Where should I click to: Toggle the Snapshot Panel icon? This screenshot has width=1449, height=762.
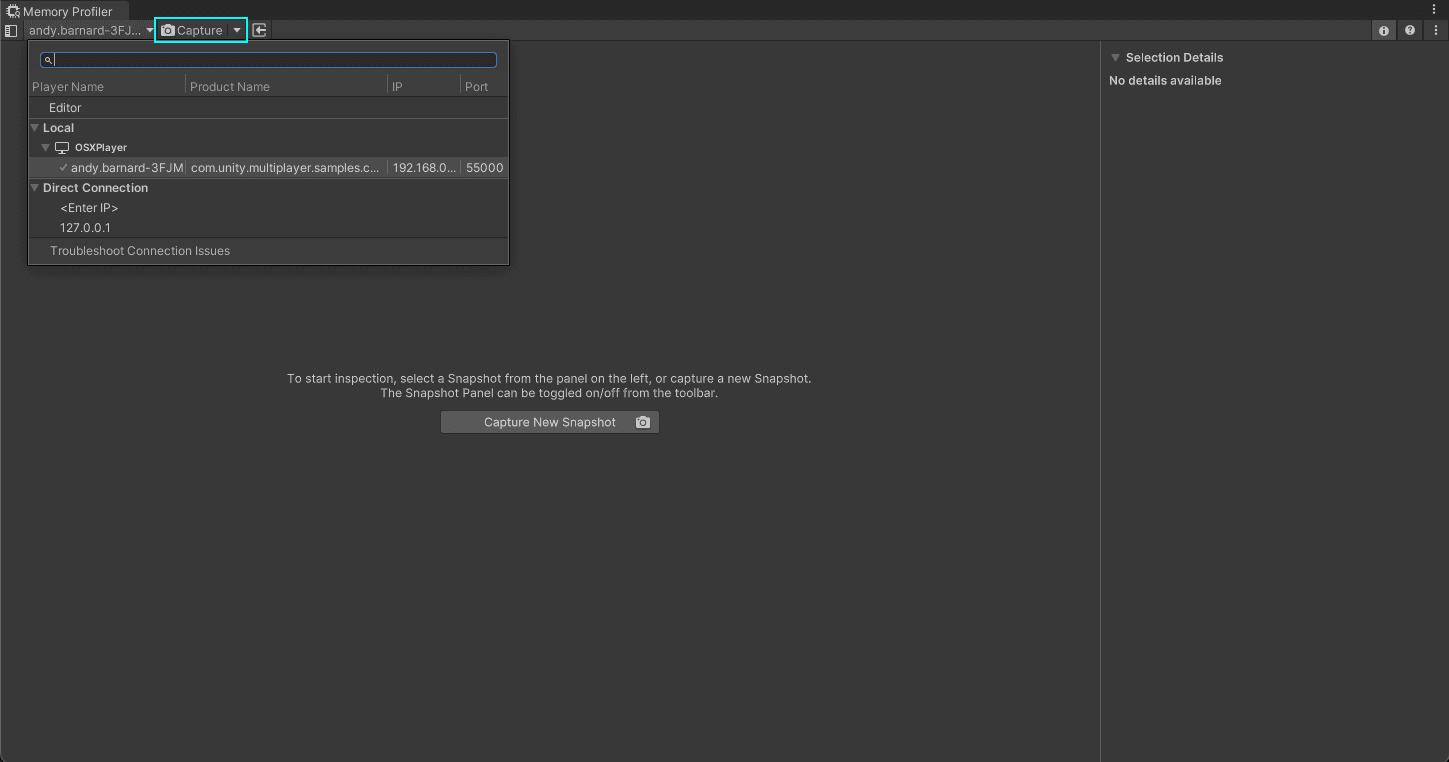tap(11, 30)
